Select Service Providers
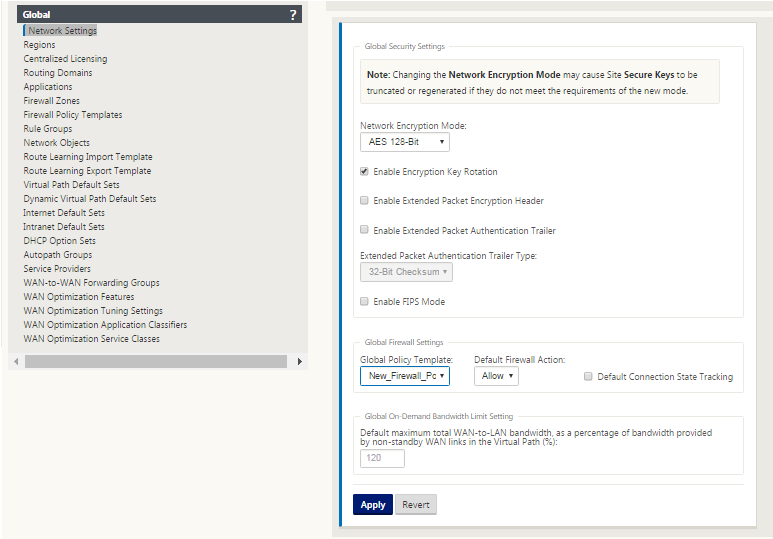The height and width of the screenshot is (539, 773). (57, 269)
